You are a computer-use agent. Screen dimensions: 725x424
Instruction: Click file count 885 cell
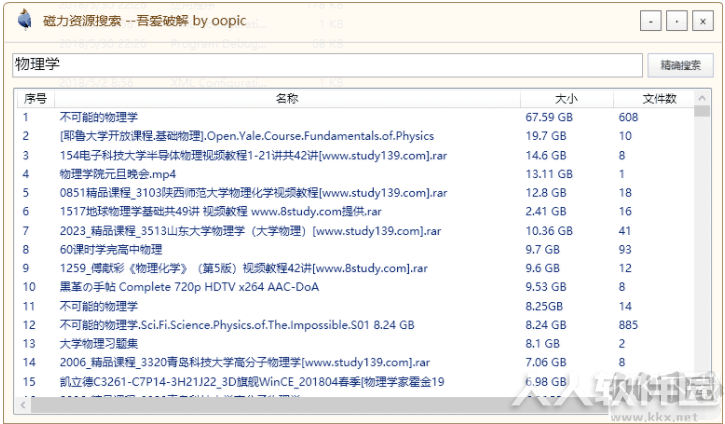(628, 325)
